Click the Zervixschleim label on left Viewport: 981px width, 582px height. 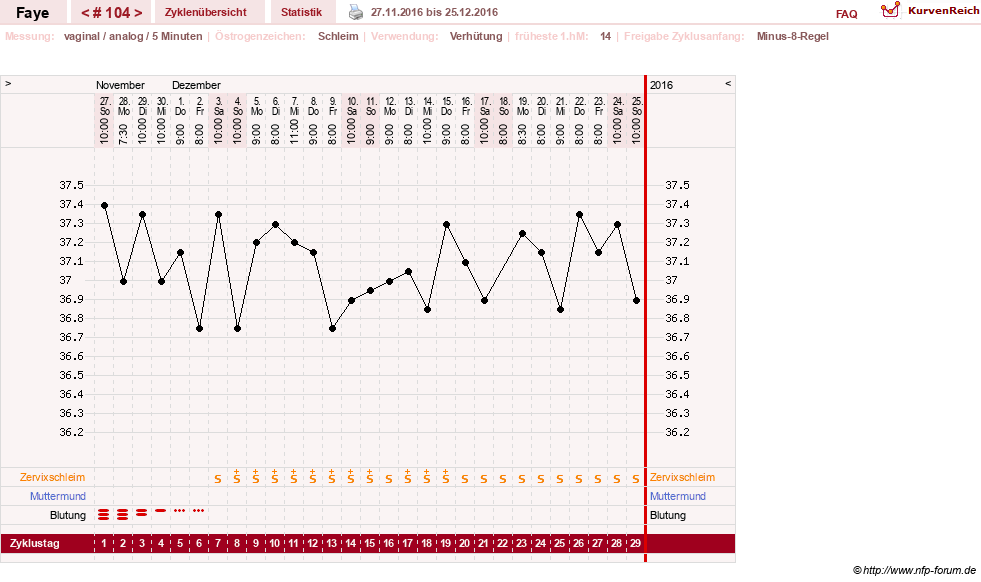53,477
